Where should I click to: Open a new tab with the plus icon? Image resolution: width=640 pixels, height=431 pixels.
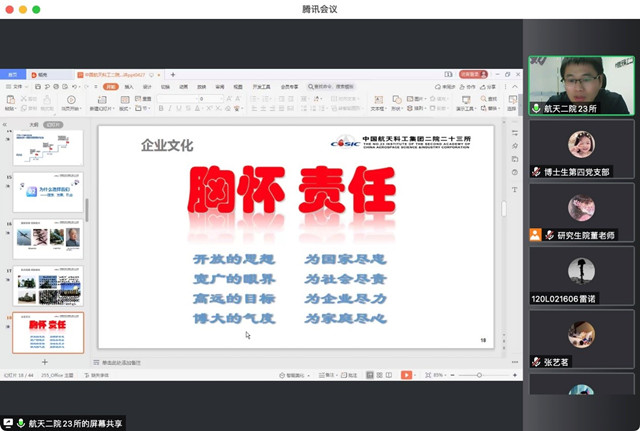click(x=172, y=75)
